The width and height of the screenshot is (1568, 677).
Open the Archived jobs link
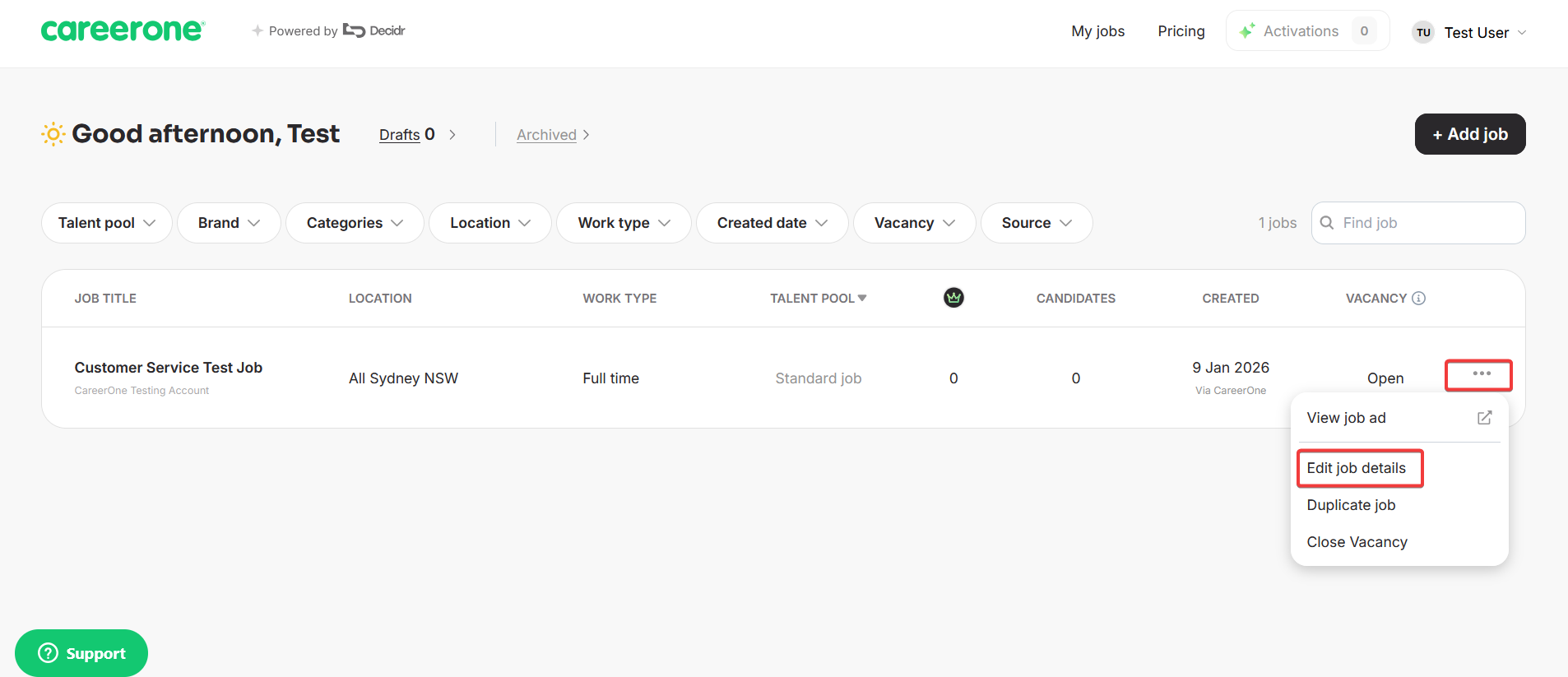[546, 135]
